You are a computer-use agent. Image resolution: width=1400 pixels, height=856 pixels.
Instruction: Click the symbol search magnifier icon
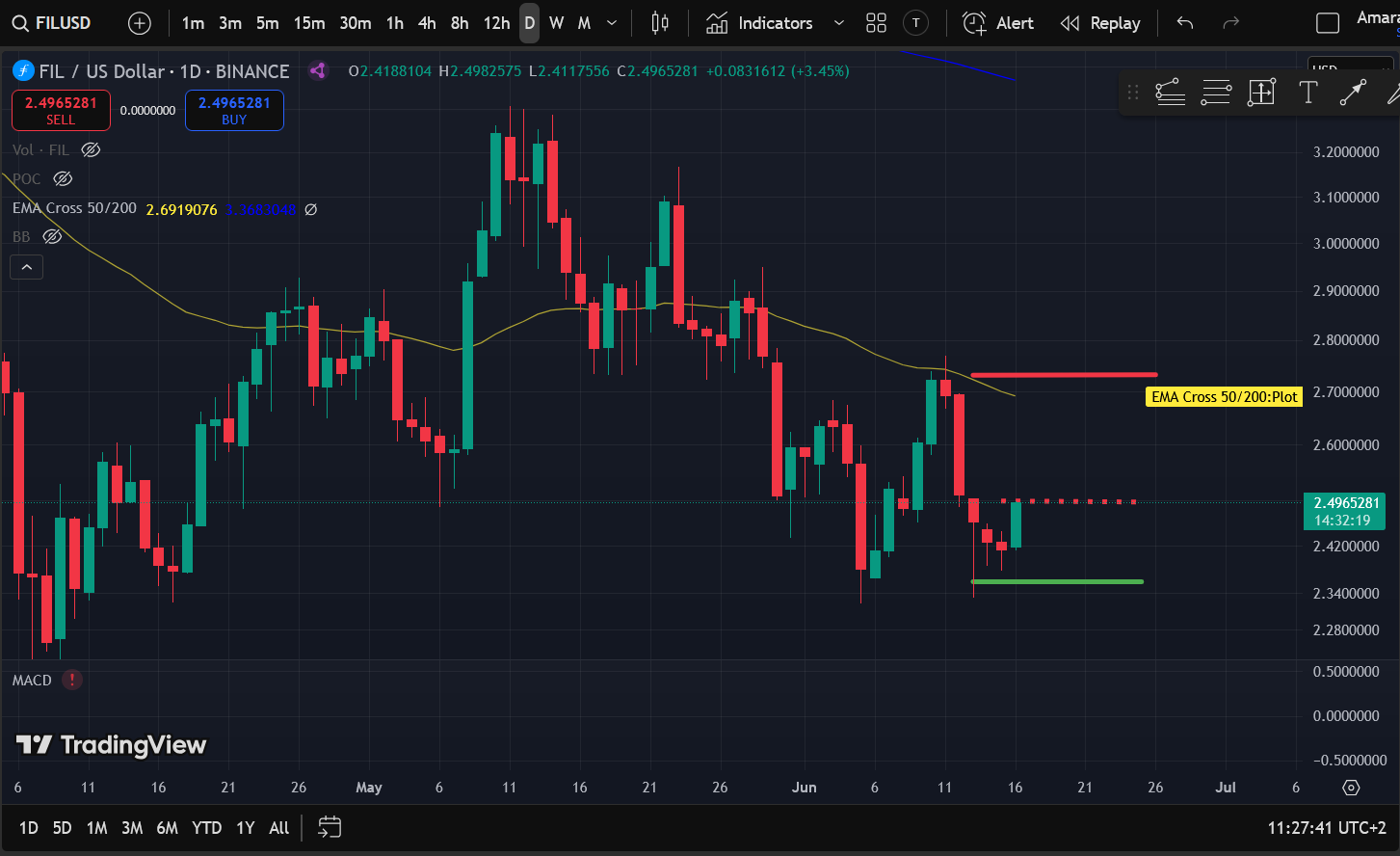tap(20, 22)
